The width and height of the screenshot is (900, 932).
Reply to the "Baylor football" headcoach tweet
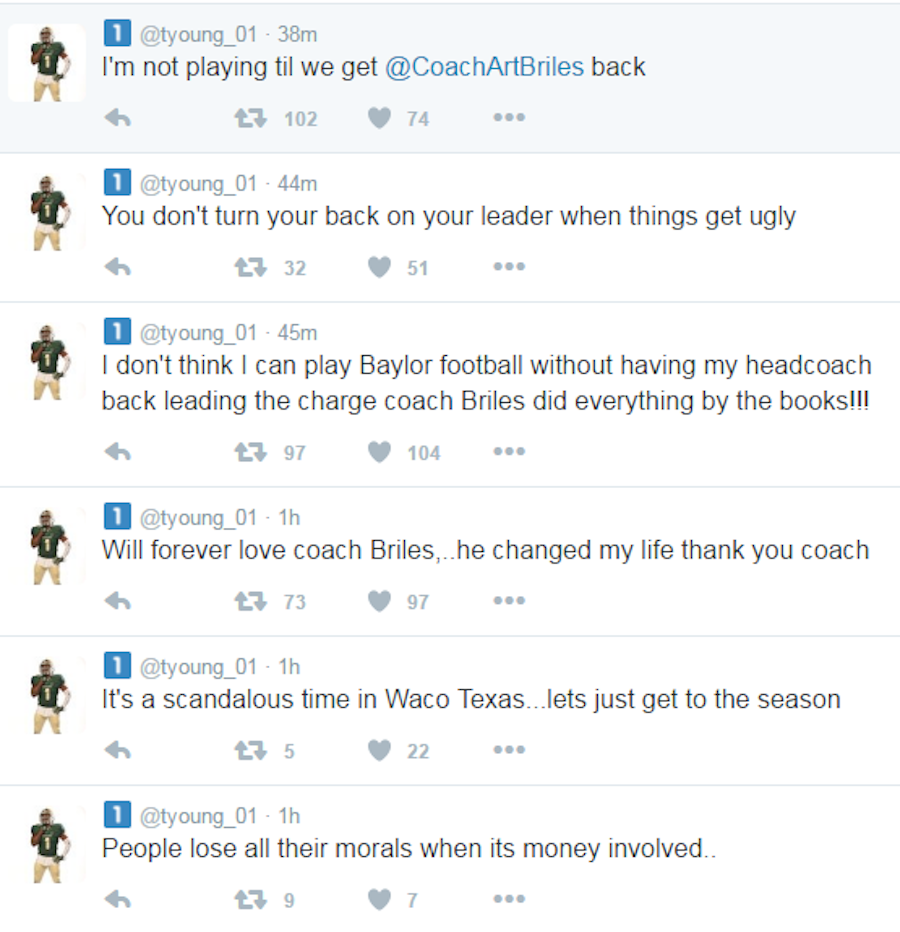118,452
